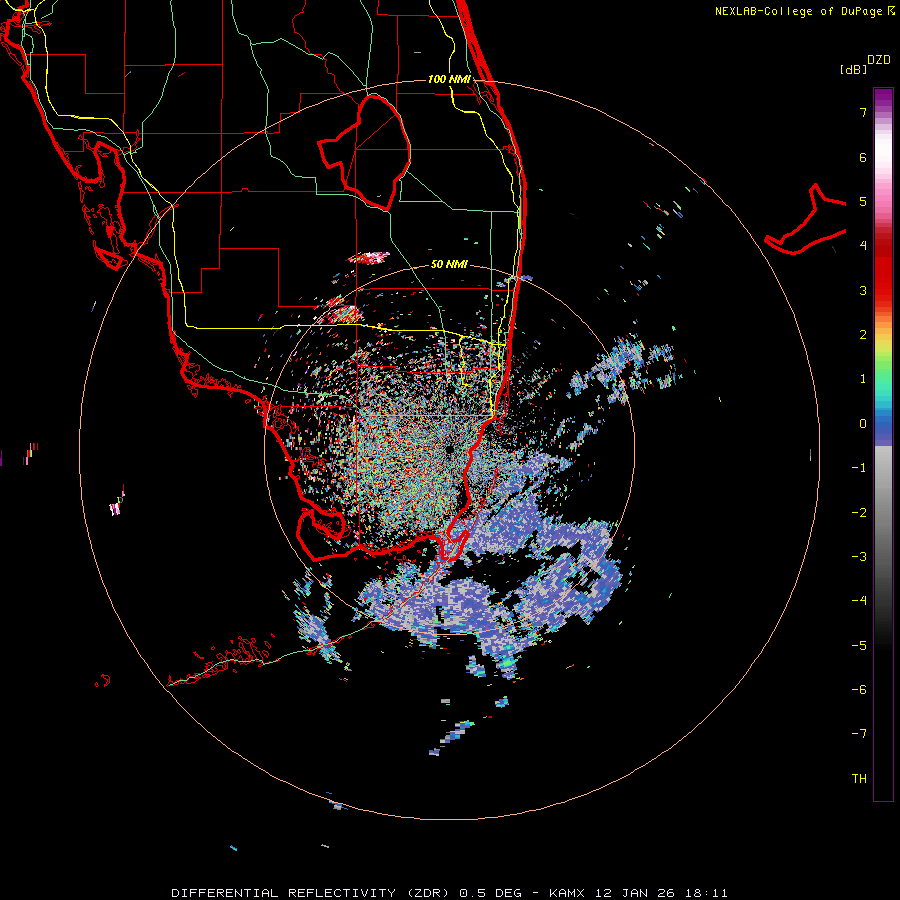Screen dimensions: 900x900
Task: Click the 0 value on the color scale
Action: [863, 424]
